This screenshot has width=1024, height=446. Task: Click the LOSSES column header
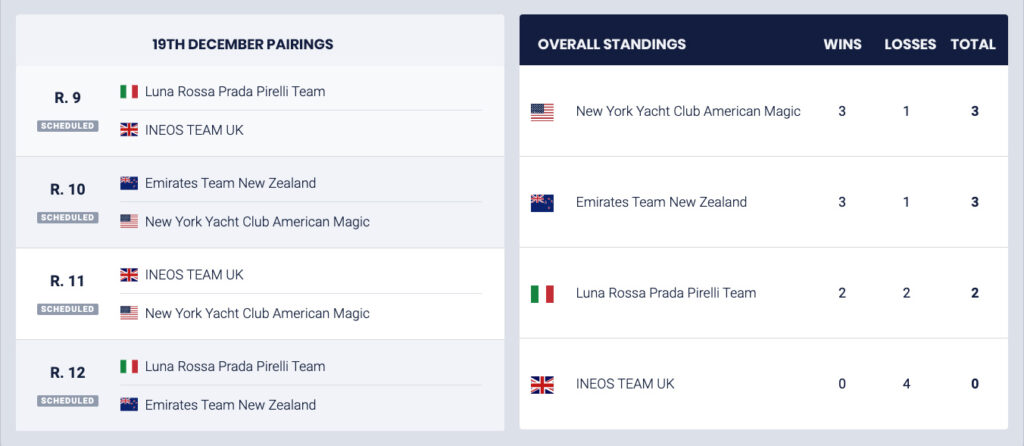(x=910, y=44)
